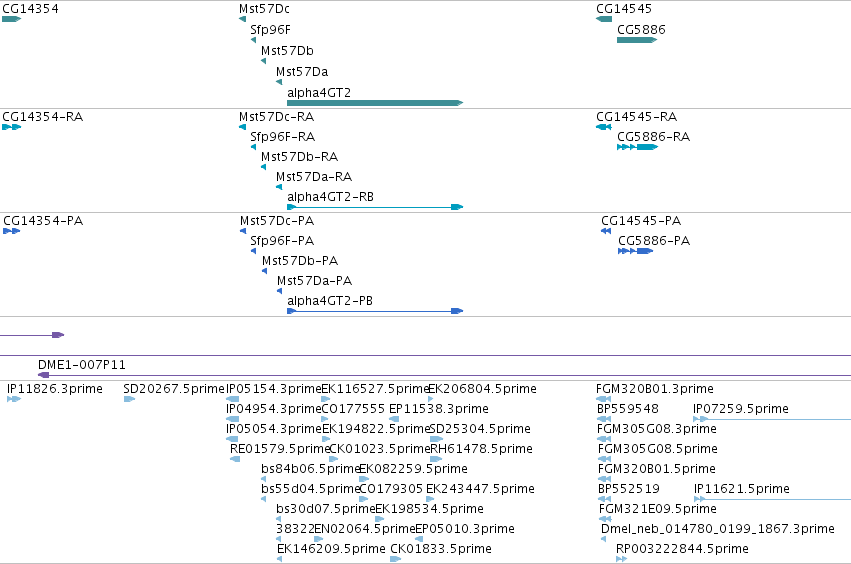Screen dimensions: 851x564
Task: Click the EP05010.3prime label
Action: pos(465,529)
